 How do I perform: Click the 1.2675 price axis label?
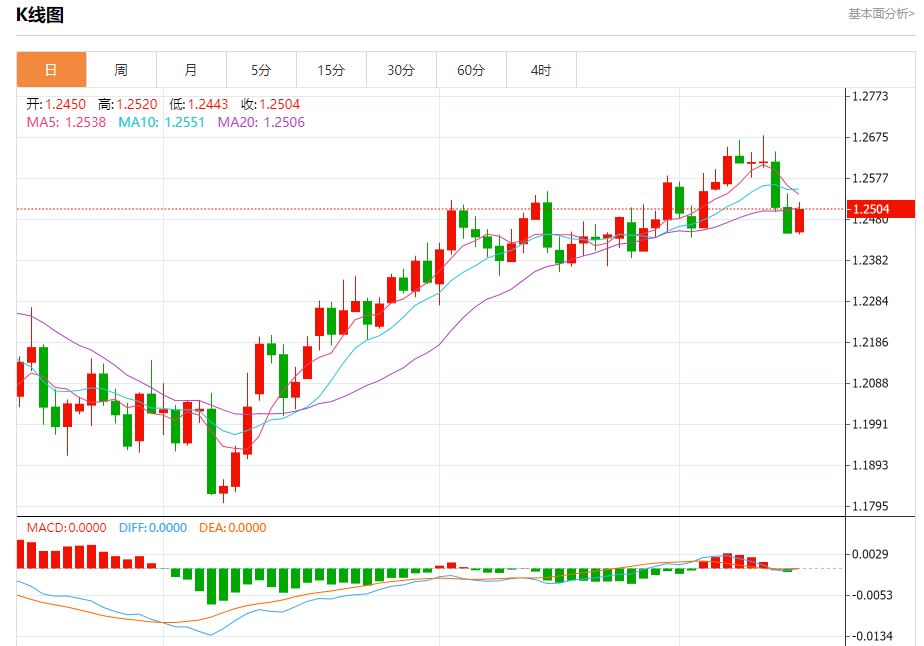pyautogui.click(x=870, y=137)
